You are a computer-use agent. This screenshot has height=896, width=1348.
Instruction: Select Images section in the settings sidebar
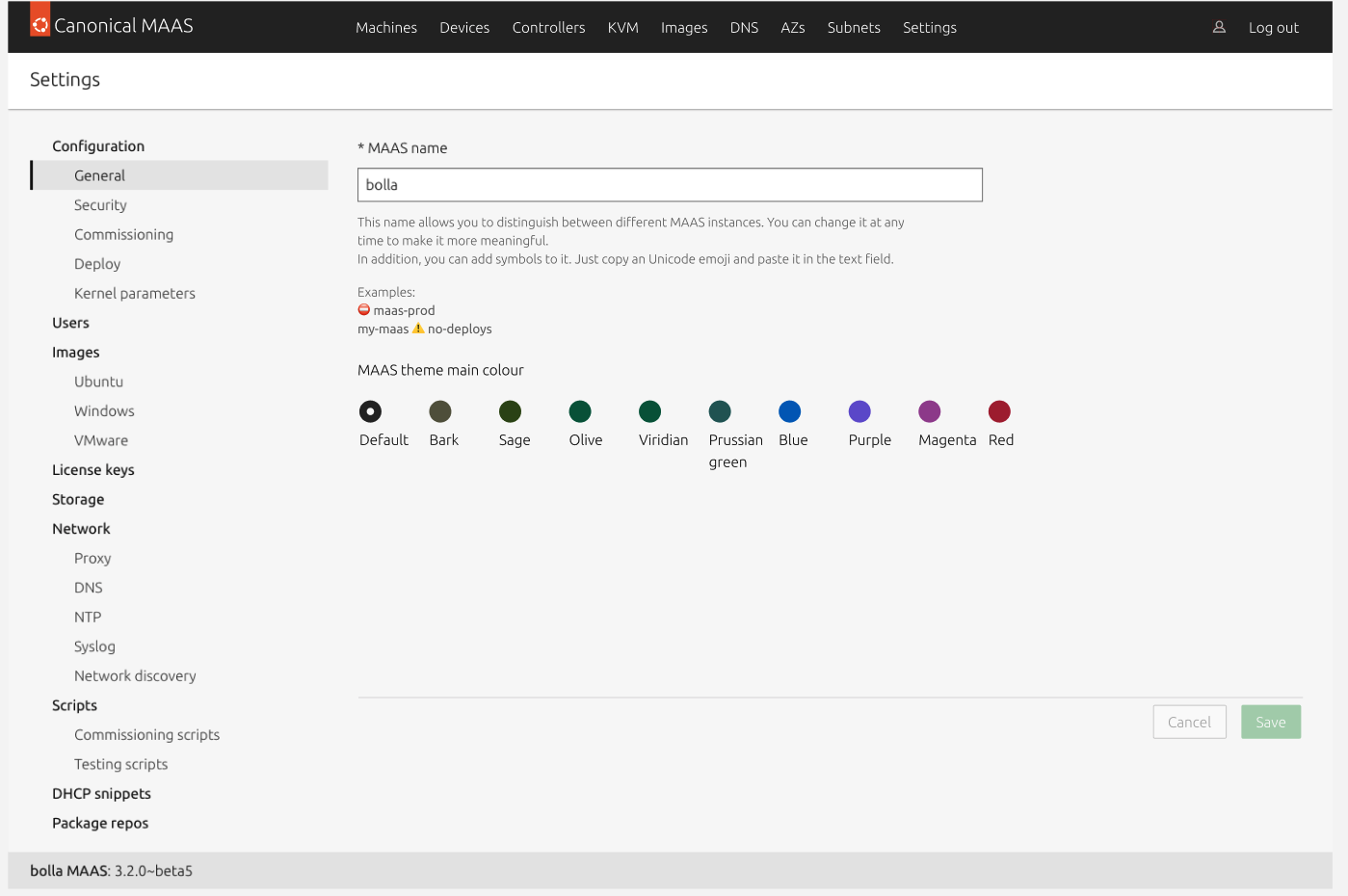pos(76,353)
